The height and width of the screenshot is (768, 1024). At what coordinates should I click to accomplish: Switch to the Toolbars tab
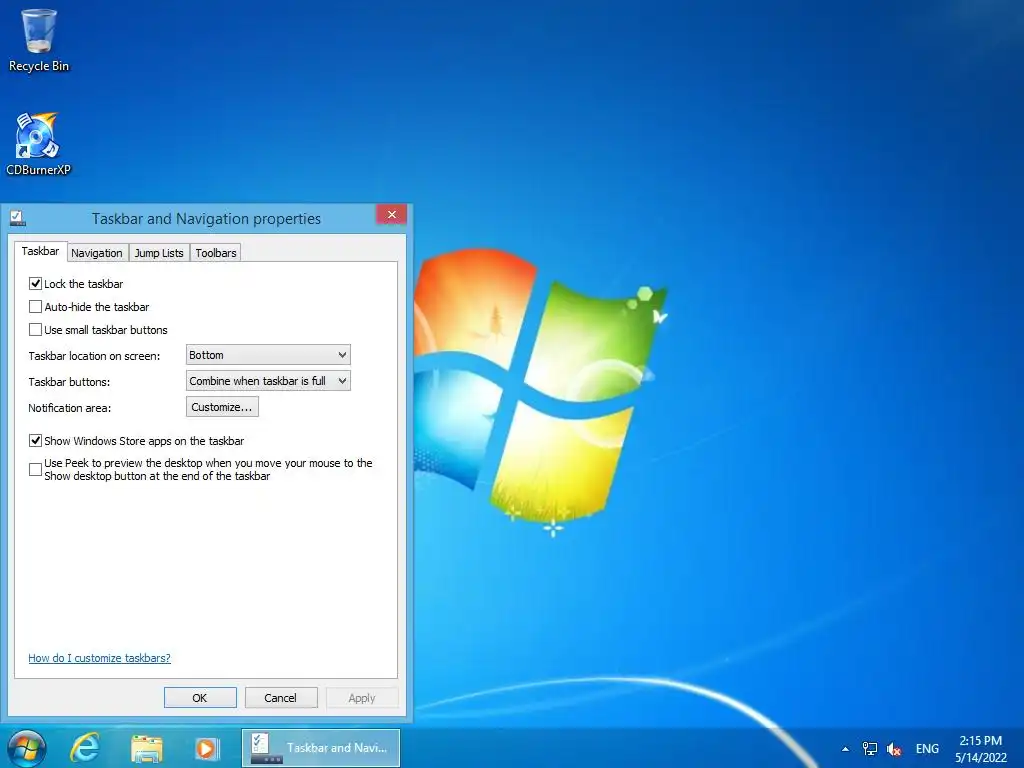click(x=216, y=253)
